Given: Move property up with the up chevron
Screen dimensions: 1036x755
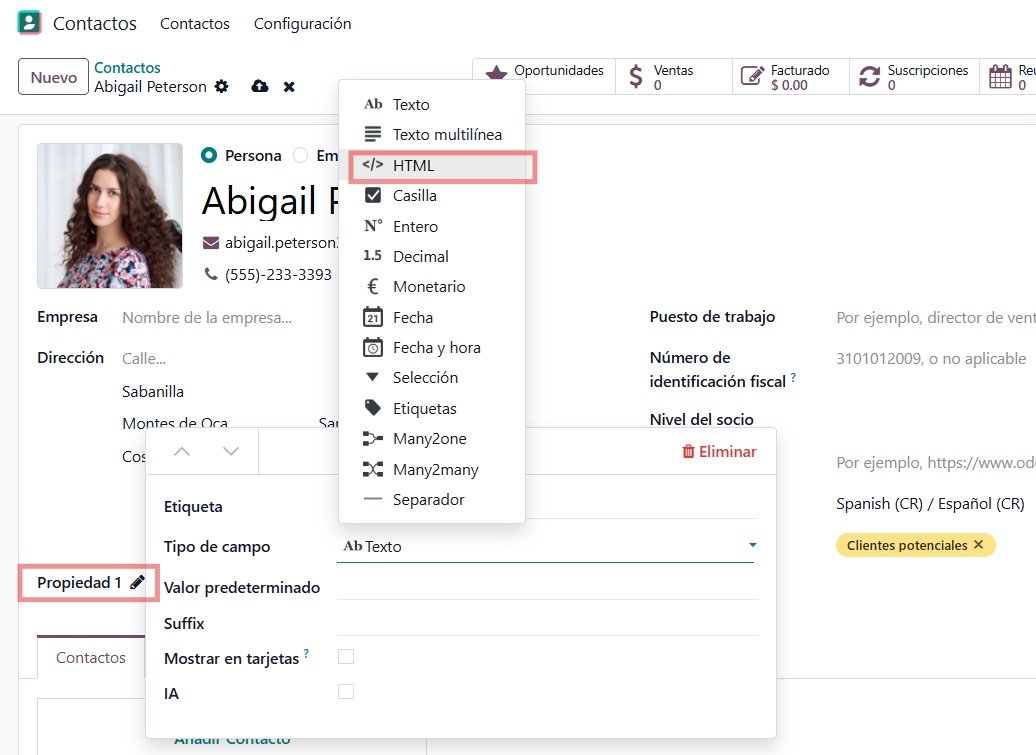Looking at the screenshot, I should click(x=182, y=451).
